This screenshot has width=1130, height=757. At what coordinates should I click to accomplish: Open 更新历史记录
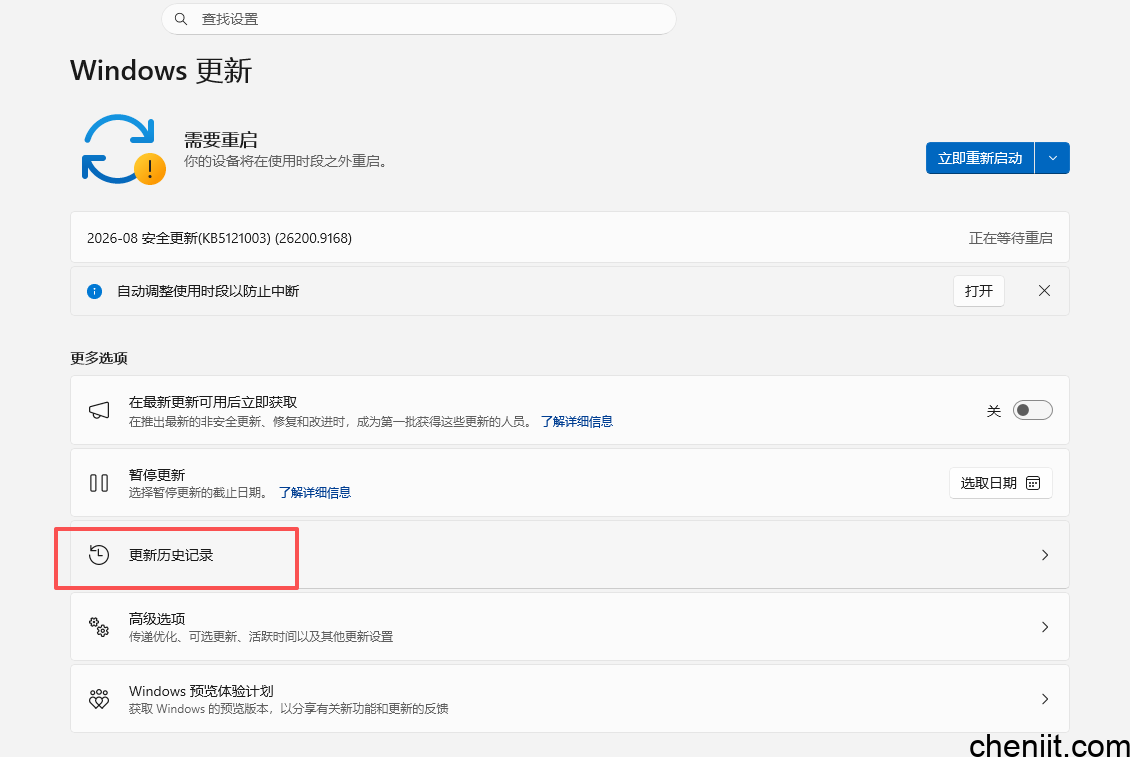tap(569, 554)
